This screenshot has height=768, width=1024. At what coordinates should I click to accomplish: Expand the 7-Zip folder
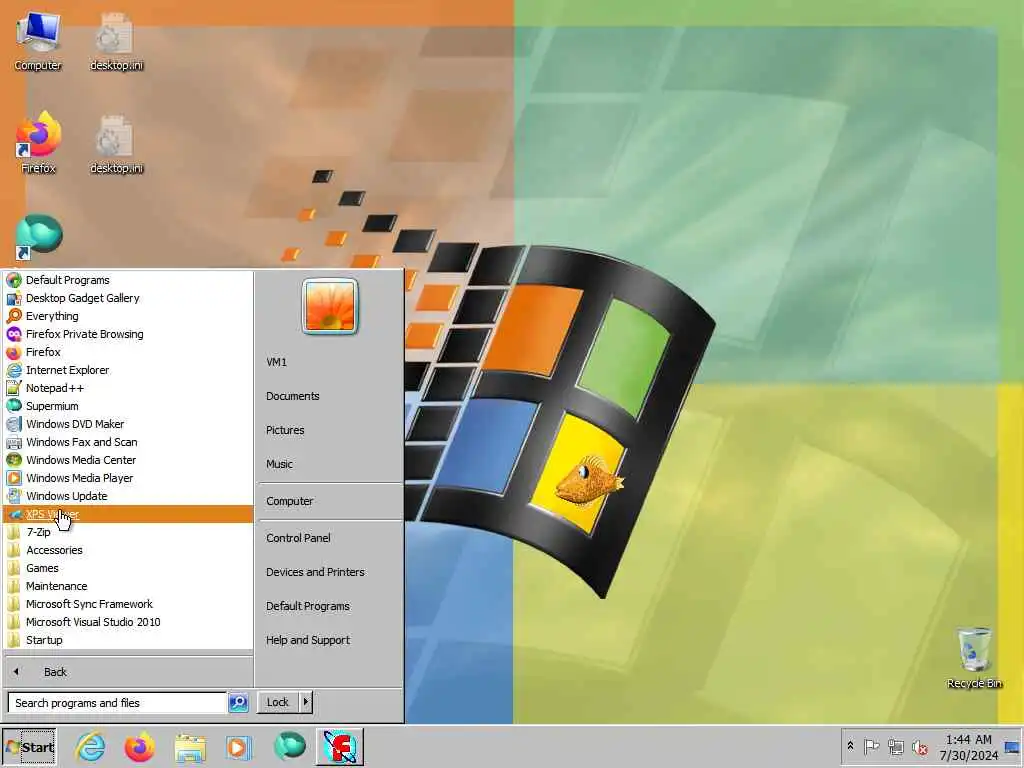pyautogui.click(x=128, y=532)
